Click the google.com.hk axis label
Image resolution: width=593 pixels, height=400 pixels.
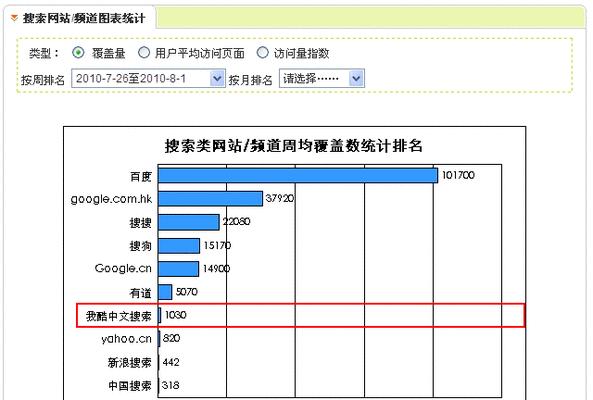111,199
